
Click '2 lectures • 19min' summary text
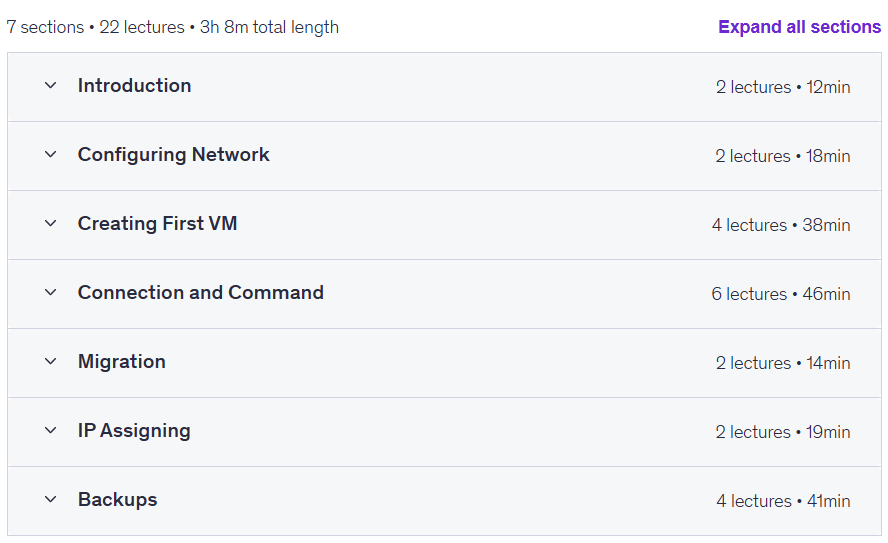point(783,433)
